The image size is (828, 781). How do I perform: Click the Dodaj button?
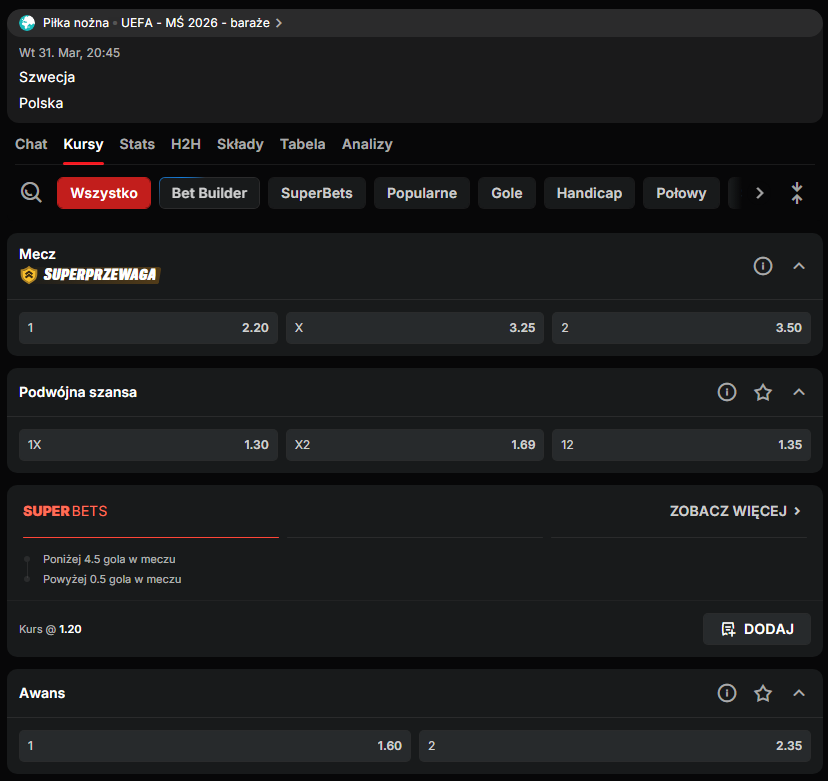point(757,629)
